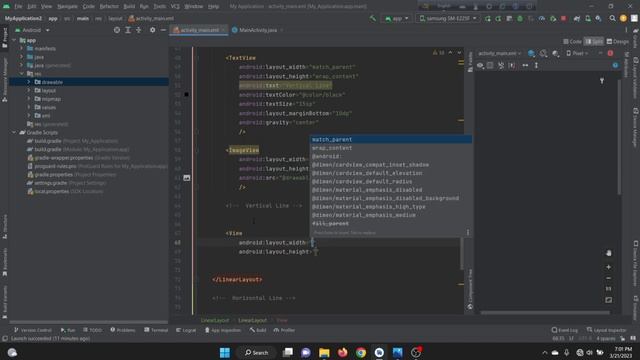Image resolution: width=640 pixels, height=360 pixels.
Task: Hide the Project panel with minus icon
Action: coord(163,30)
